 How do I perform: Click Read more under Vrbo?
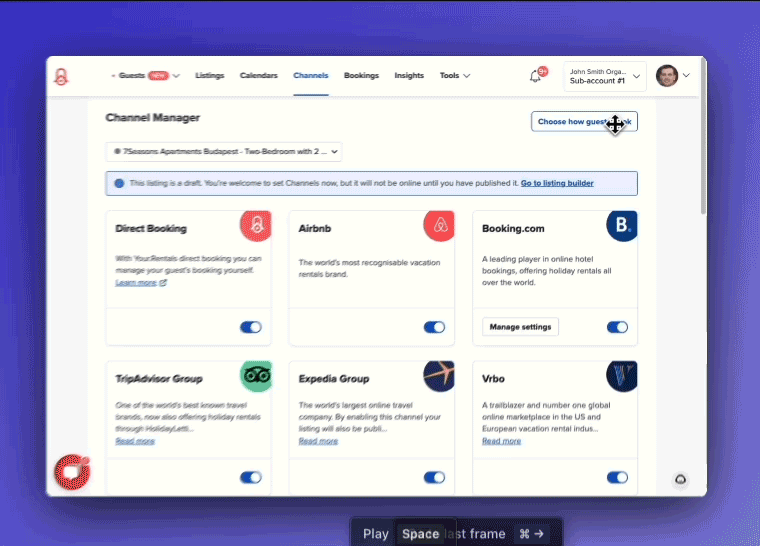501,441
